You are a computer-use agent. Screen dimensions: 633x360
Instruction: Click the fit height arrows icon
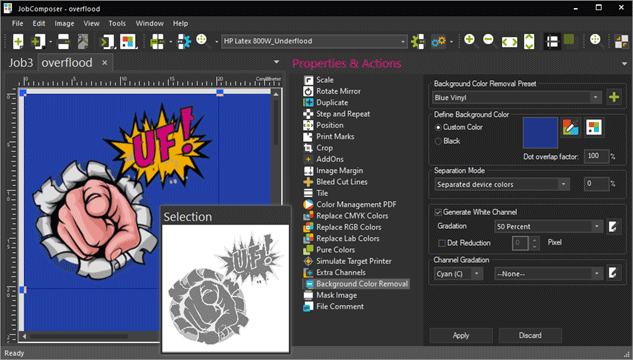pyautogui.click(x=529, y=41)
